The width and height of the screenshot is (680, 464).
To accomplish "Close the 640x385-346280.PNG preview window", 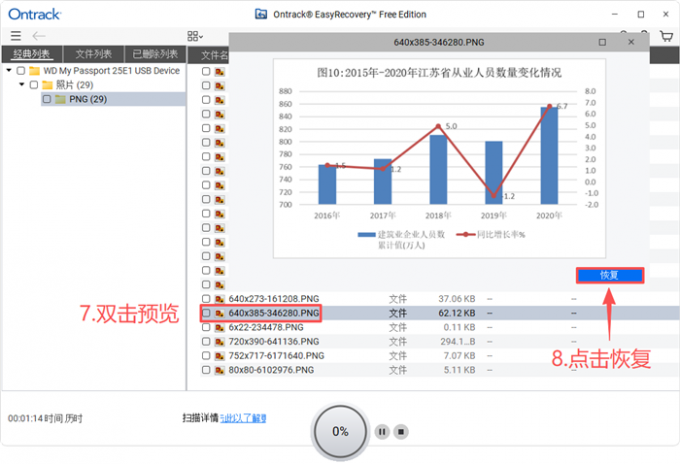I will pyautogui.click(x=631, y=42).
